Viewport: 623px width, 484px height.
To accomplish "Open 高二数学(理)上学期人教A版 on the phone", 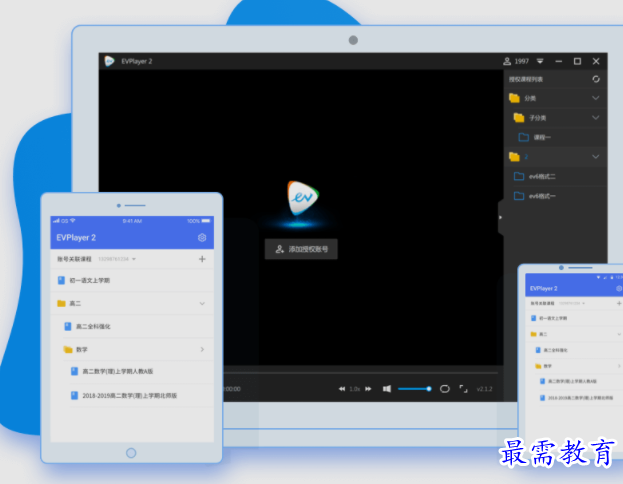I will click(x=572, y=381).
